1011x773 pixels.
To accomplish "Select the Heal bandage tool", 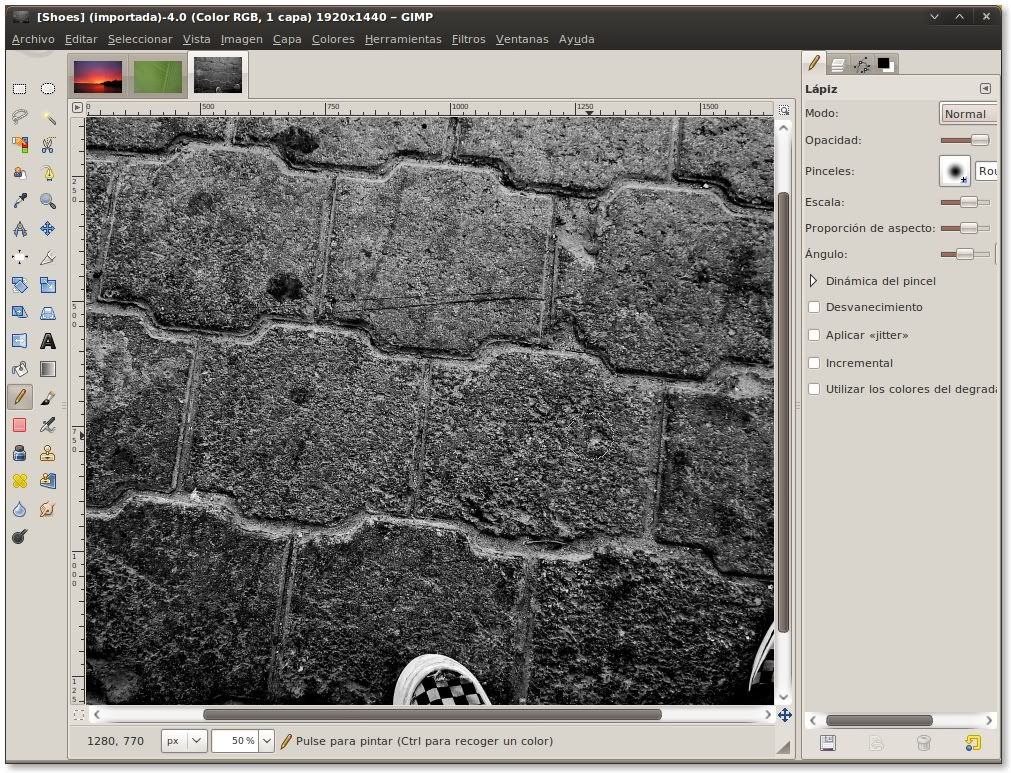I will pos(19,481).
